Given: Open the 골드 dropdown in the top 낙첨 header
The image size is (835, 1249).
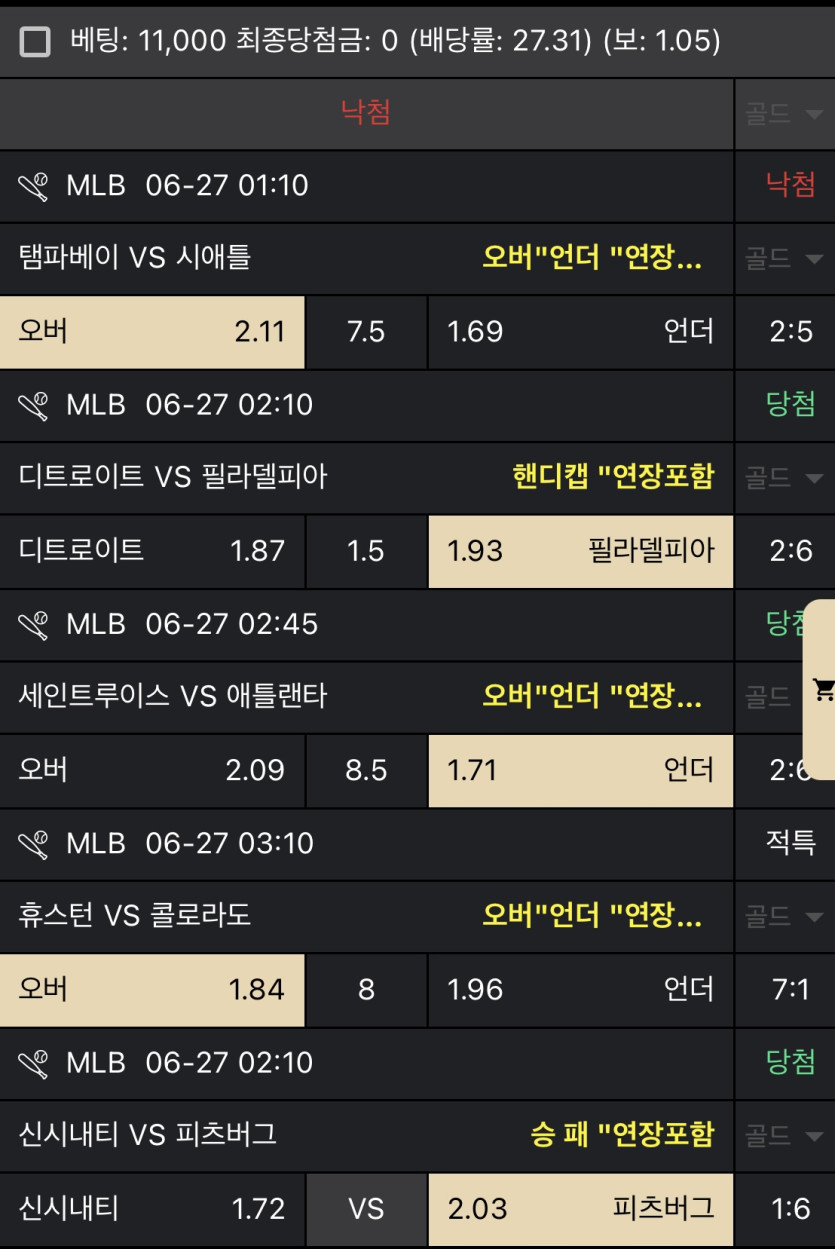Looking at the screenshot, I should pyautogui.click(x=784, y=114).
